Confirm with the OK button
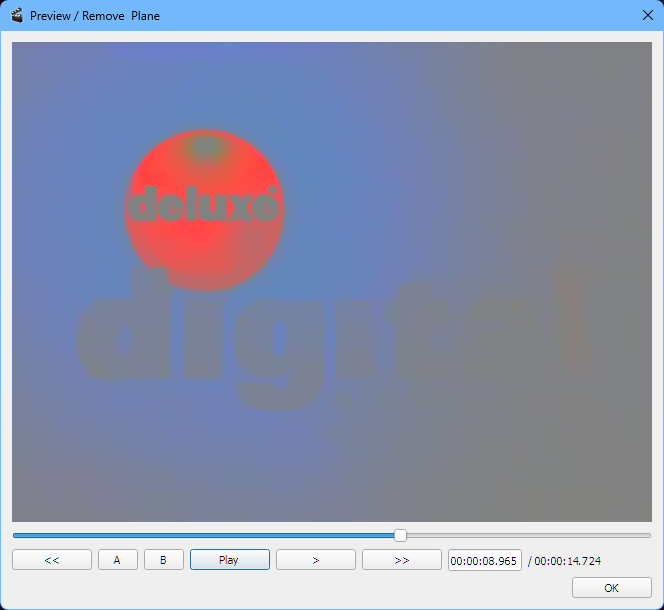664x610 pixels. pyautogui.click(x=611, y=588)
